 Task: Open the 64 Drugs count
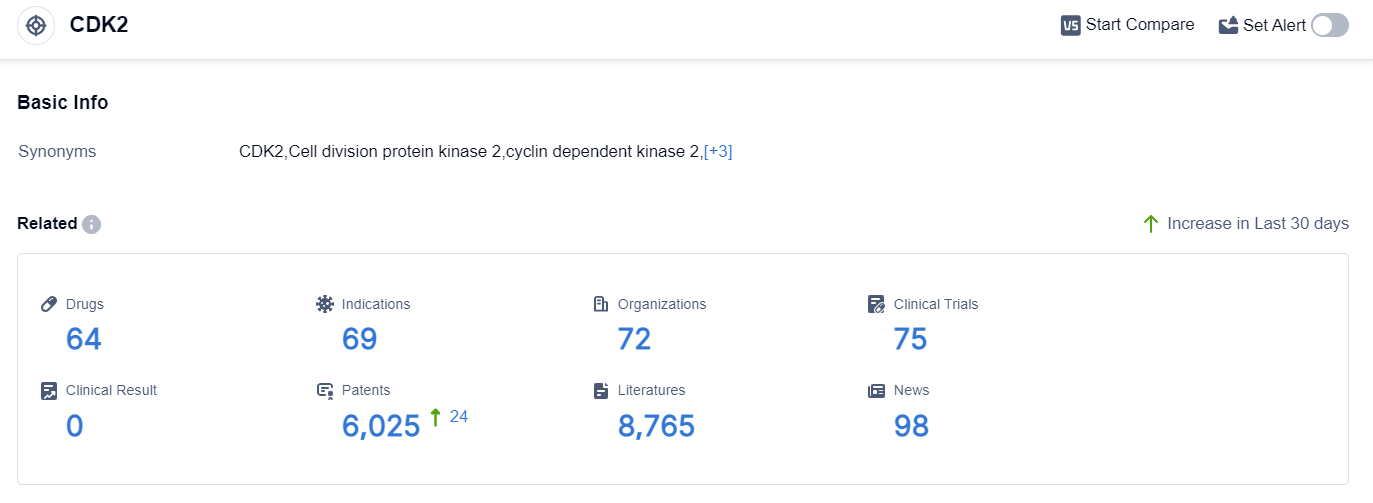84,340
